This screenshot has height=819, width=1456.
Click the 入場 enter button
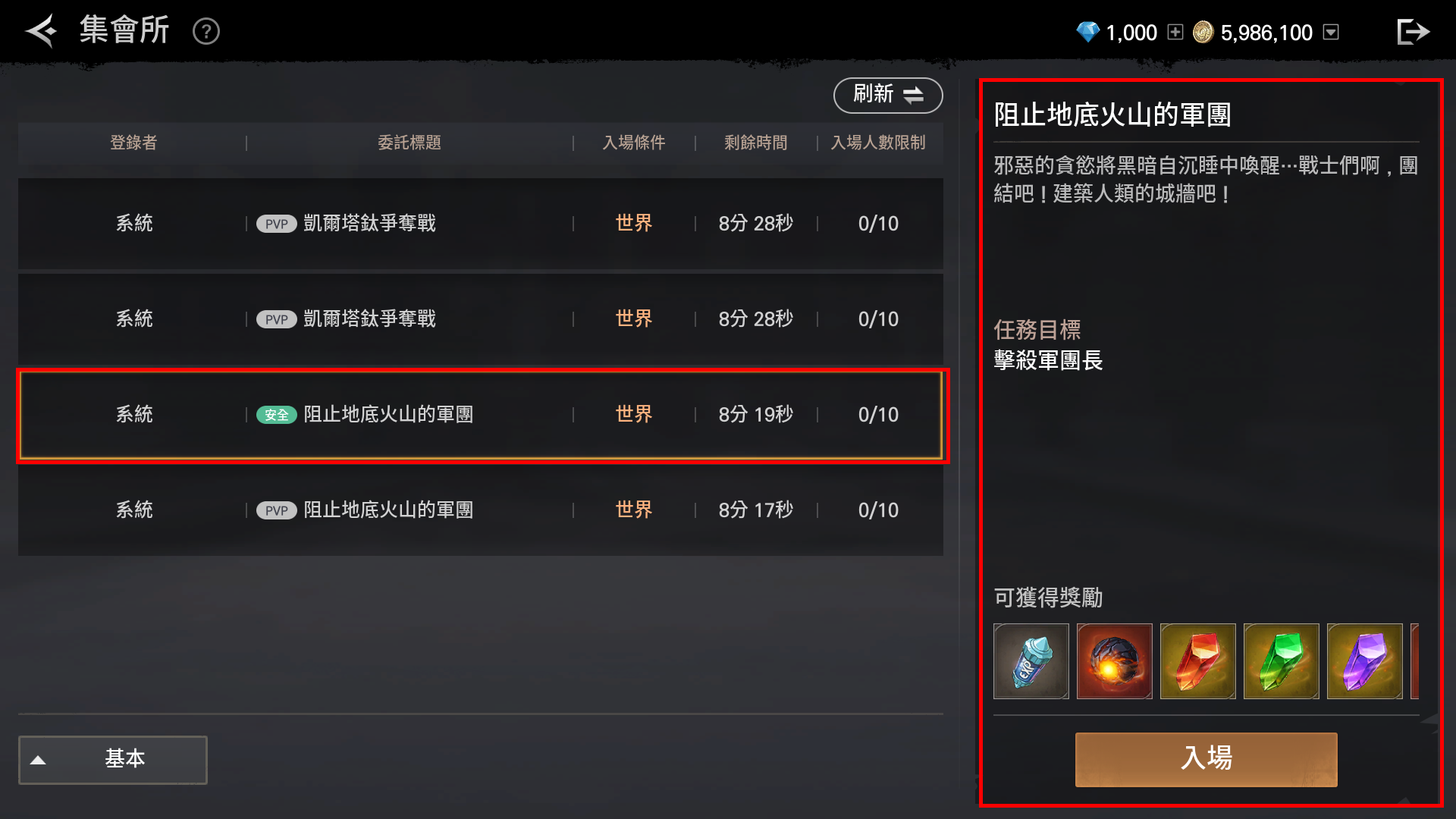(1206, 759)
